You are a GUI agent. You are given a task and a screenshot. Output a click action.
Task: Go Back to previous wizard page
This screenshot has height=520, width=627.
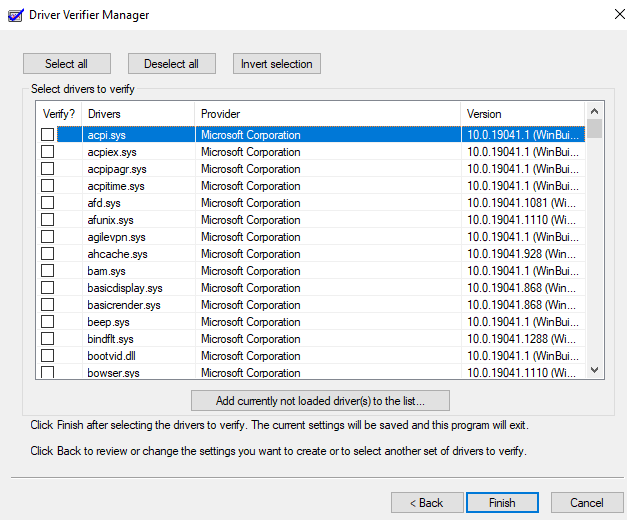pyautogui.click(x=425, y=502)
